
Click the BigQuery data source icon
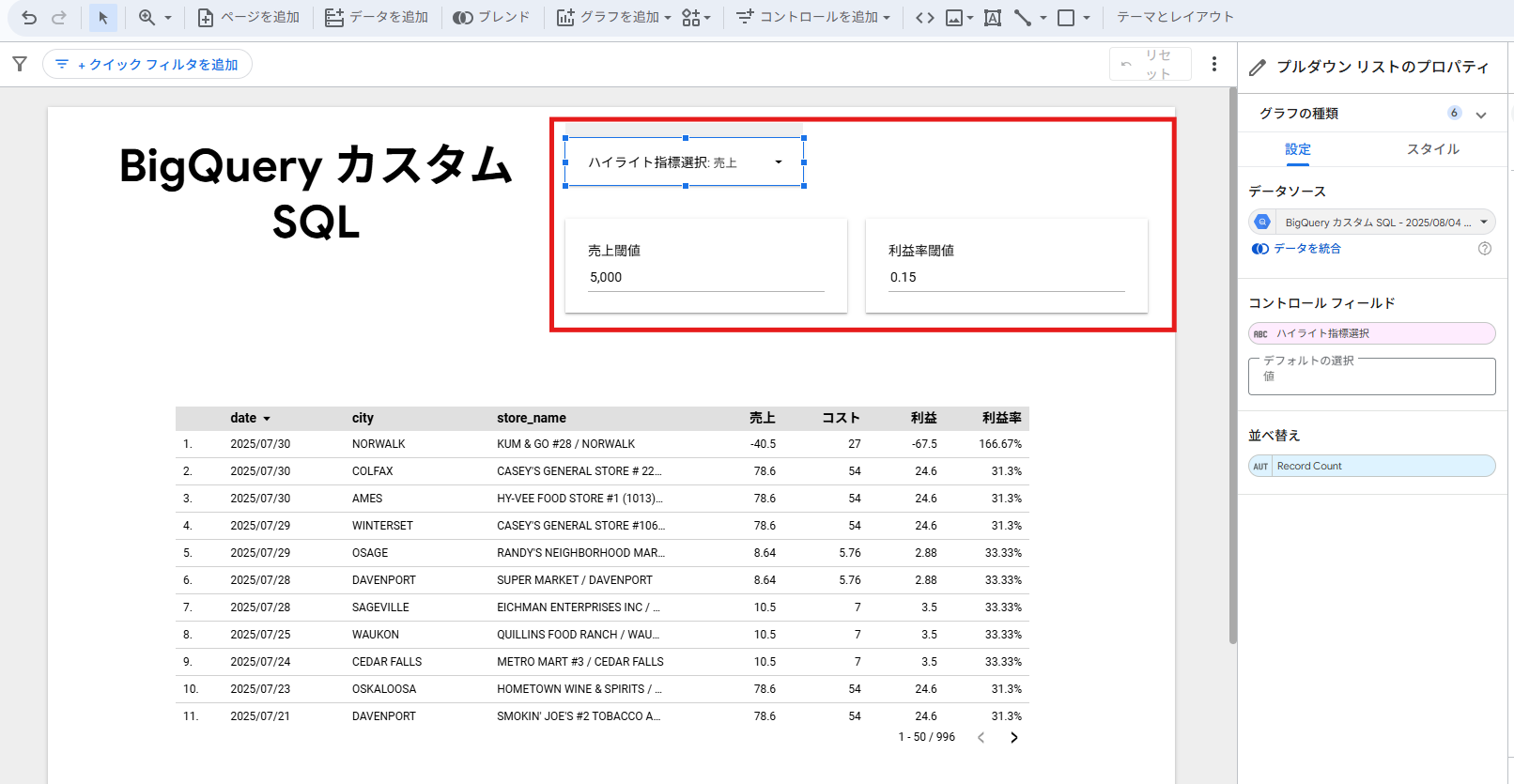tap(1262, 223)
